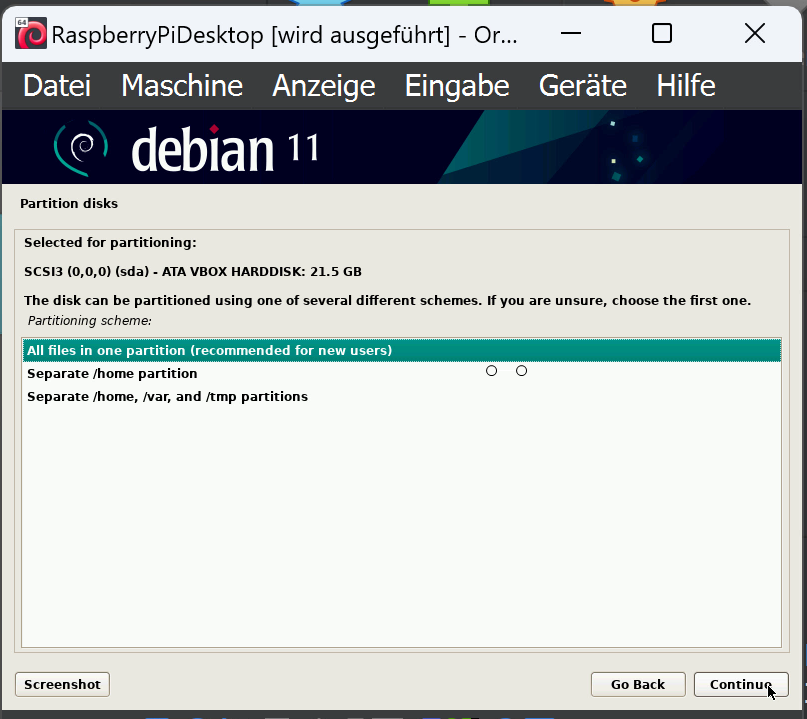Minimize the RaspberryPiDesktop VM window
This screenshot has height=719, width=807.
pyautogui.click(x=571, y=34)
